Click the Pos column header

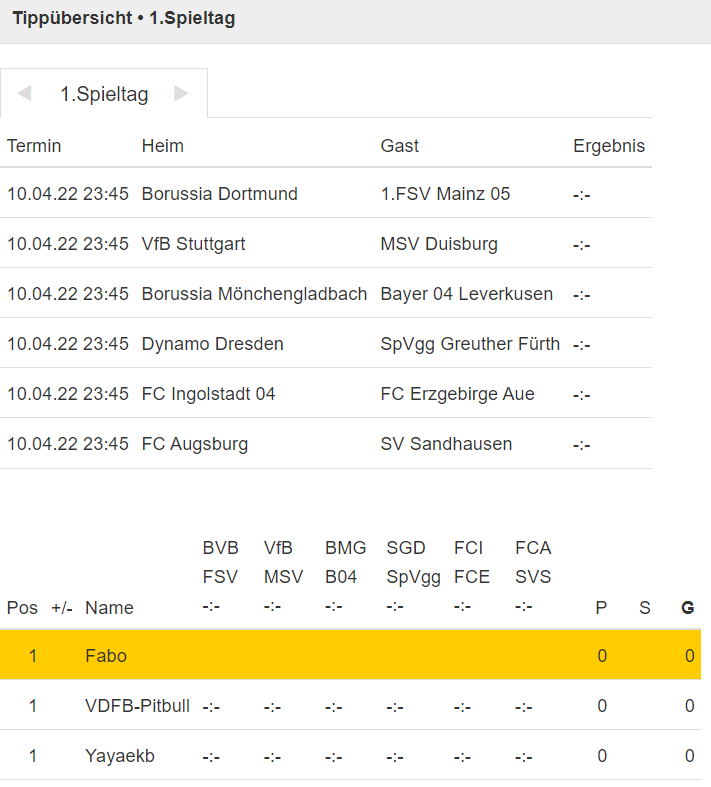pos(22,607)
